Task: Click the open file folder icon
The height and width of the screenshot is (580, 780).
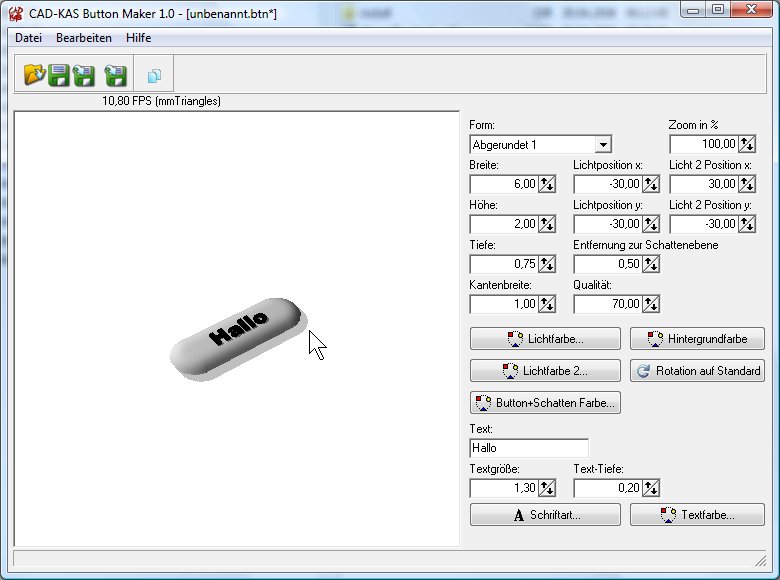Action: click(35, 75)
